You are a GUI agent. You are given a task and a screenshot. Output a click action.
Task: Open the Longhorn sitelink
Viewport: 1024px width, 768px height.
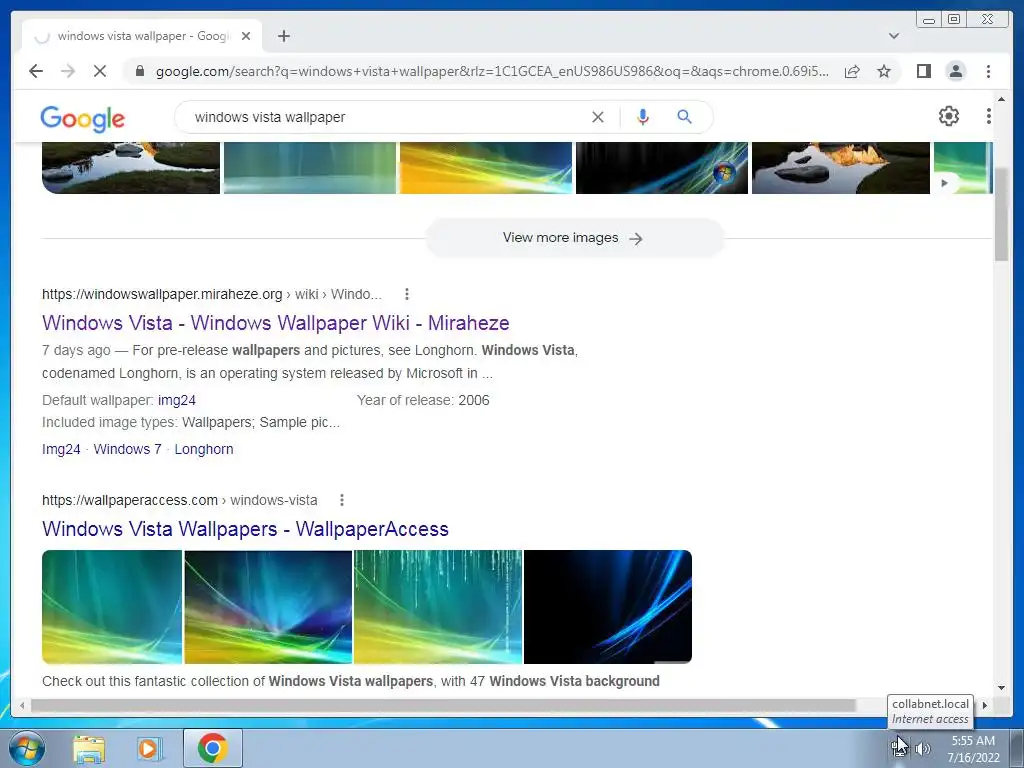coord(204,449)
